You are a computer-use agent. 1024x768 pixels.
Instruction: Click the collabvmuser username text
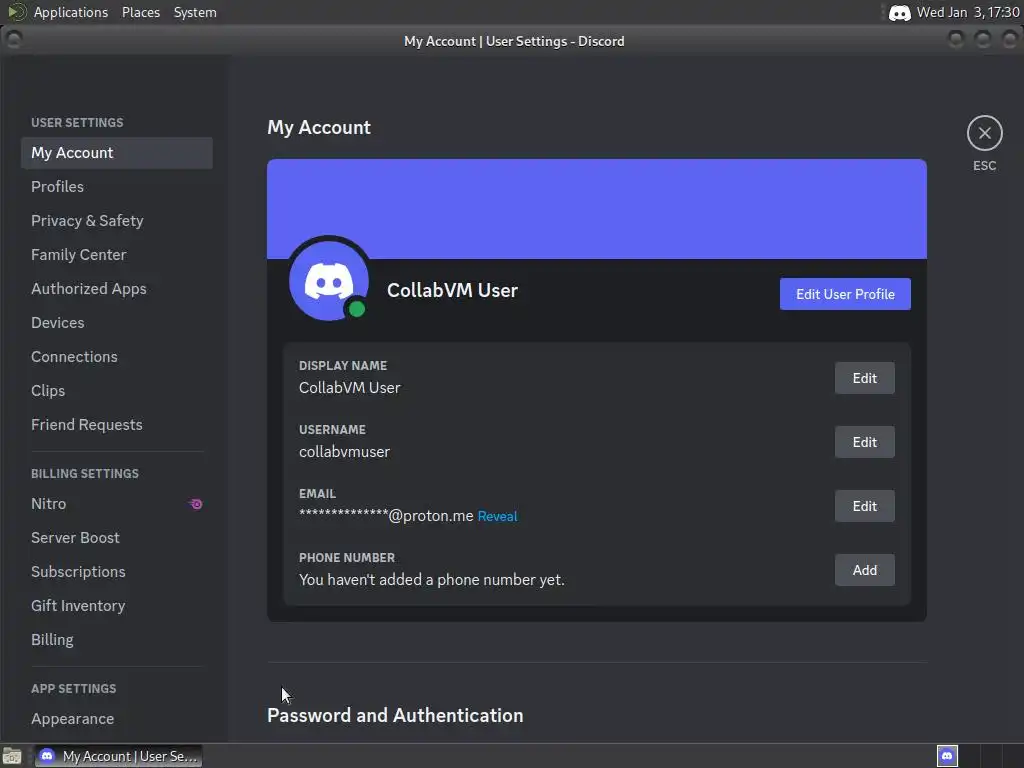(344, 451)
